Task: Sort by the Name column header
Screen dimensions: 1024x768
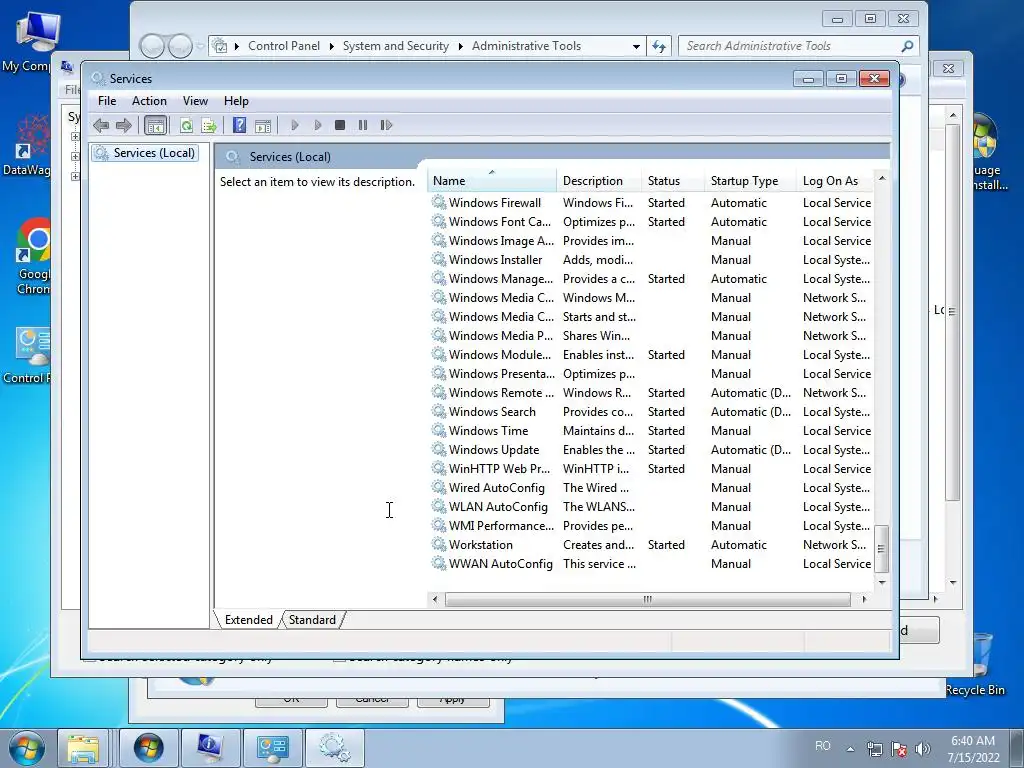Action: click(x=492, y=181)
